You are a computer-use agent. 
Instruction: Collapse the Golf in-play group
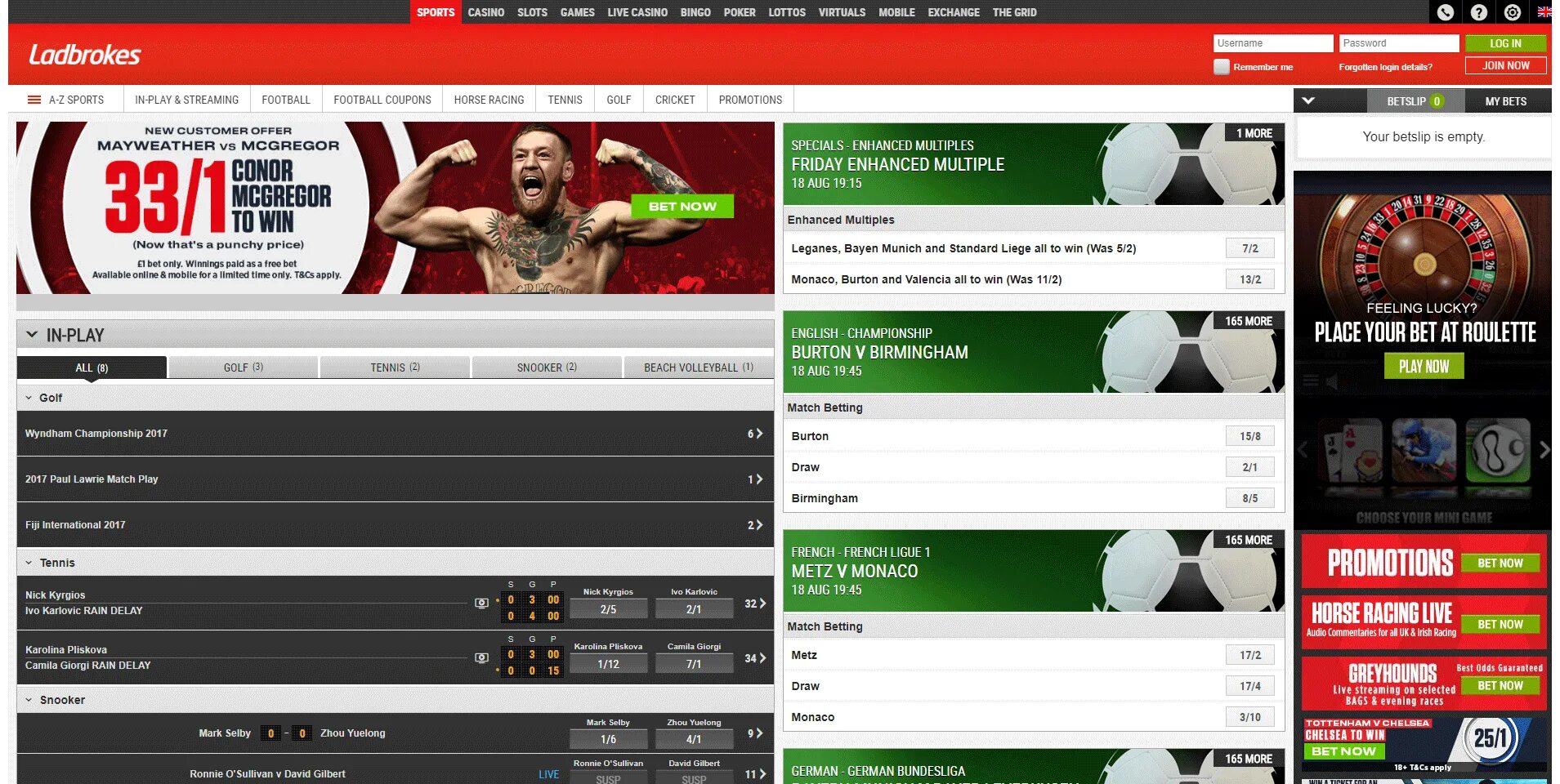(x=29, y=398)
